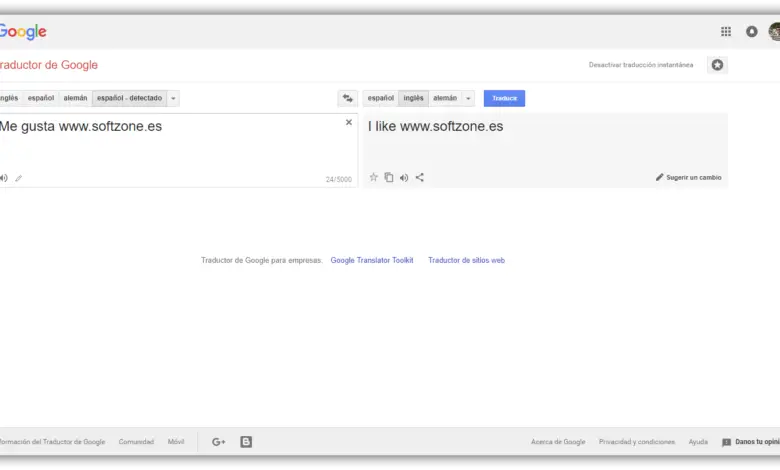
Task: Turn on handwriting input pencil
Action: point(18,178)
